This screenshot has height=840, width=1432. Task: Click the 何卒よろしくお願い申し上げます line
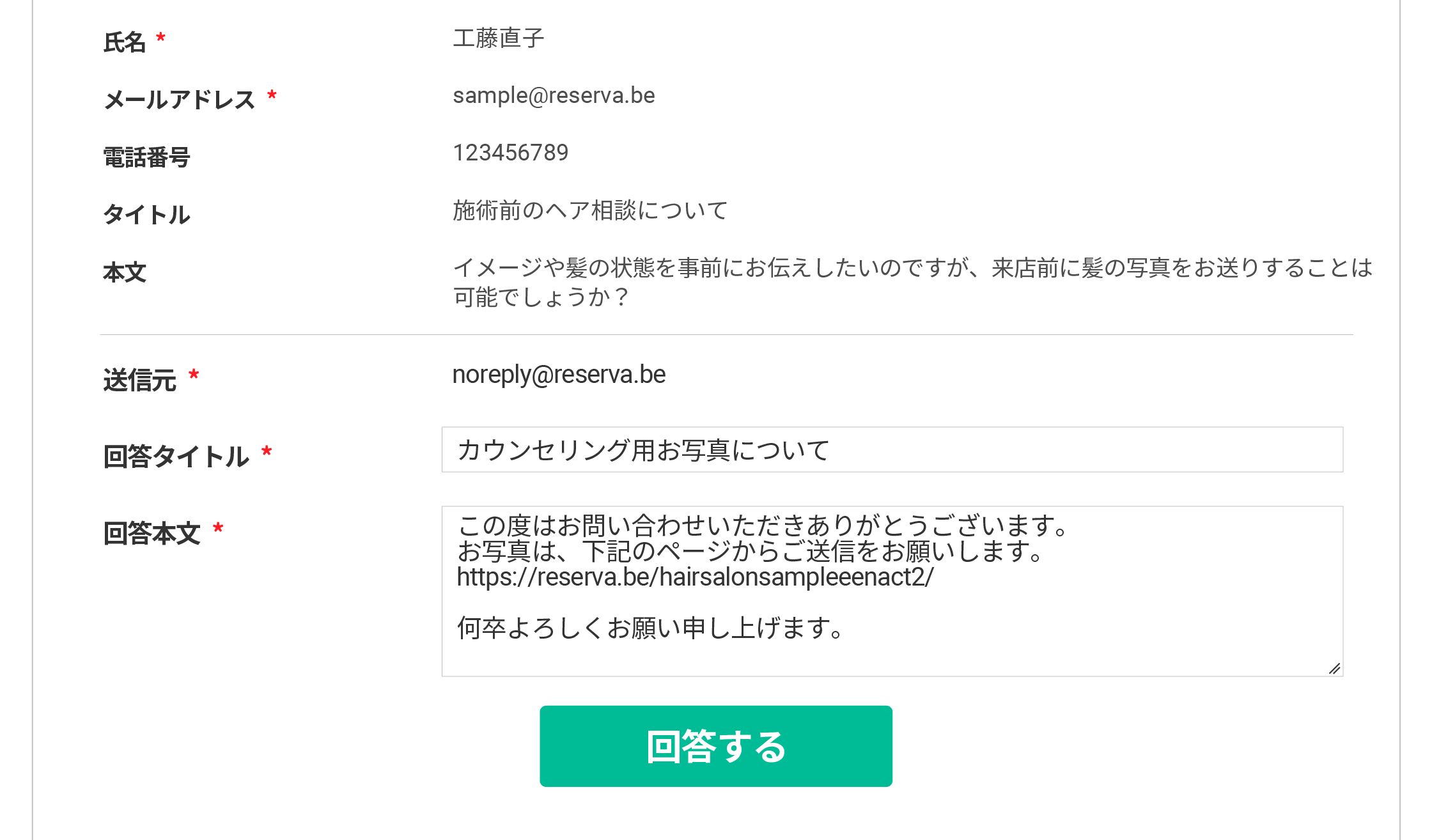coord(650,628)
